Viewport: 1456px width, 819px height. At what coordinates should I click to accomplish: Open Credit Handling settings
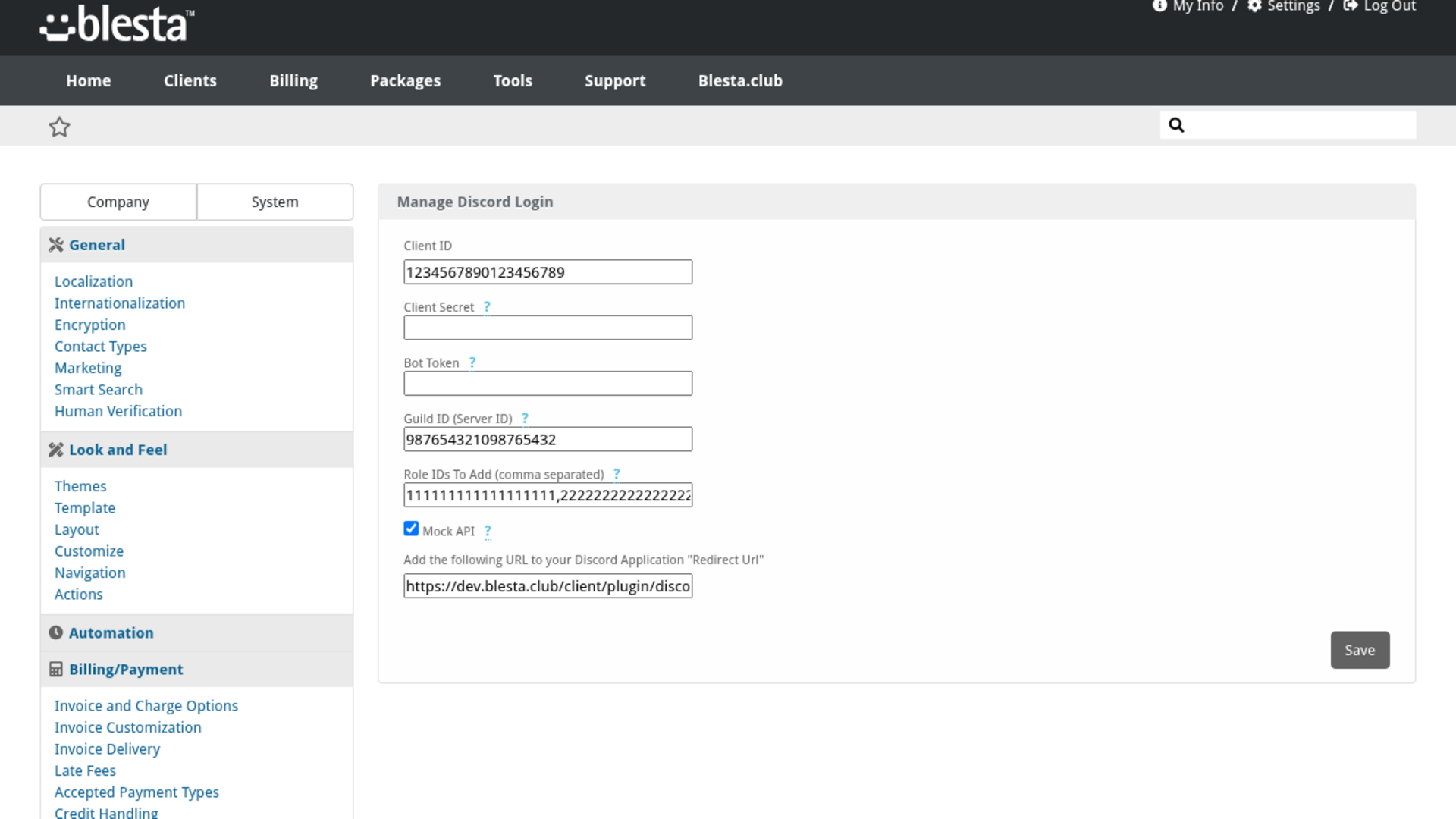pos(106,812)
